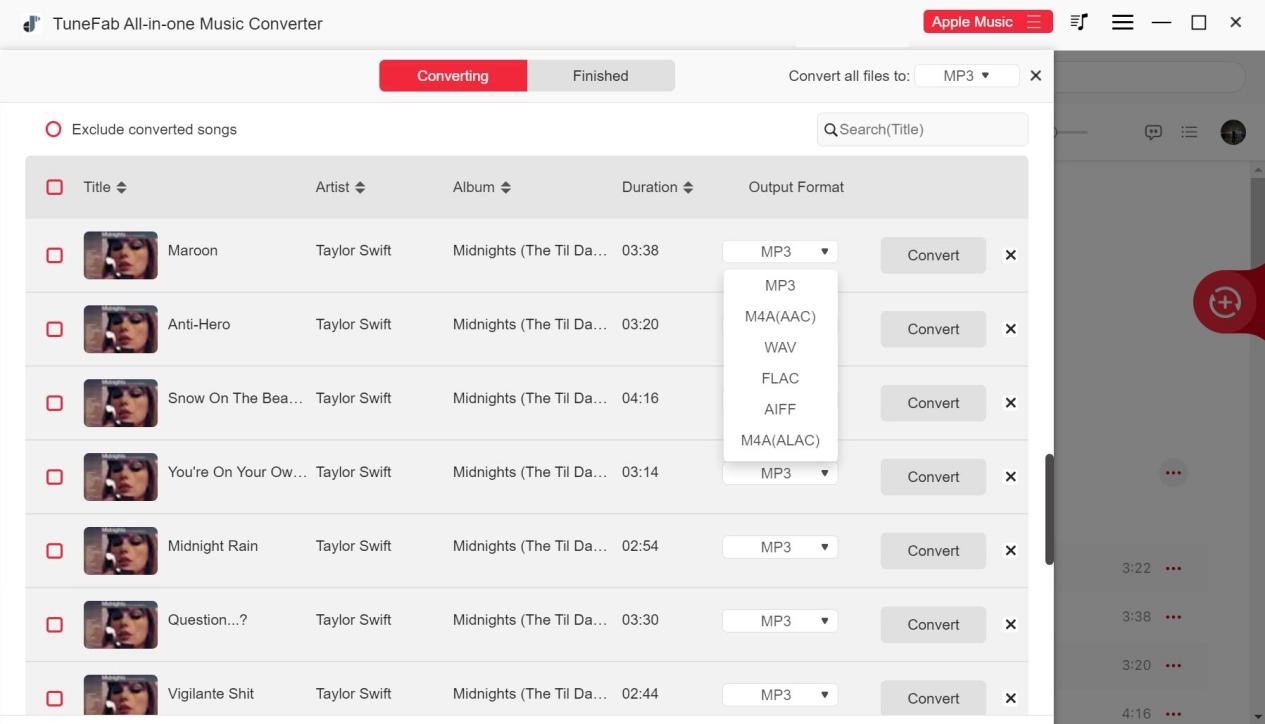
Task: Open the format dropdown for Midnight Rain
Action: [779, 546]
